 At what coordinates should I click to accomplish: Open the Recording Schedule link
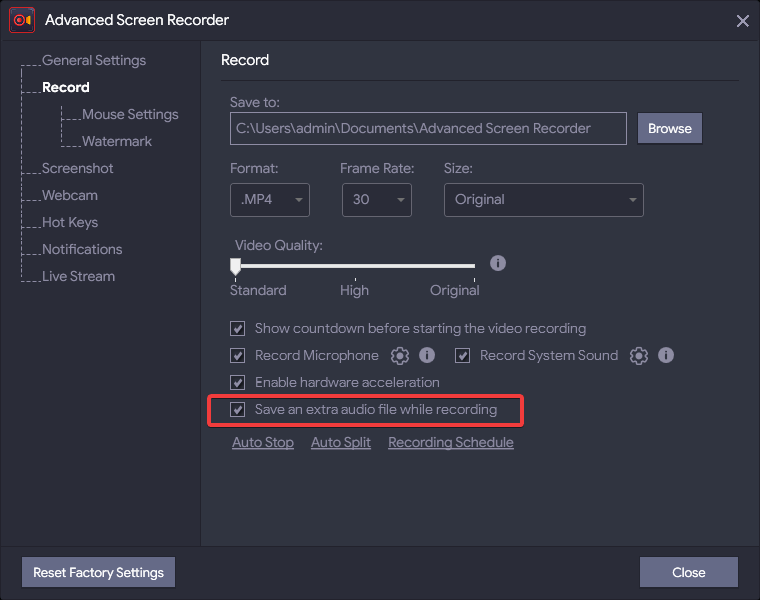(451, 442)
